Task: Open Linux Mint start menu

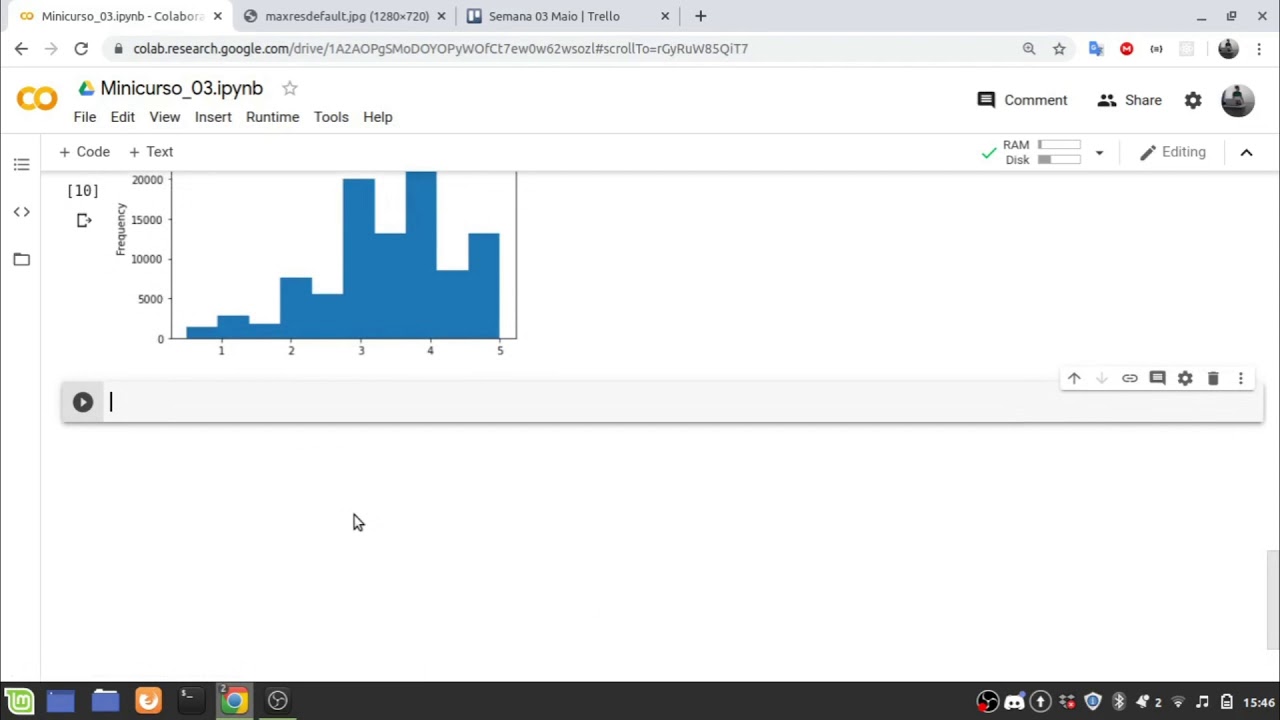Action: tap(19, 701)
